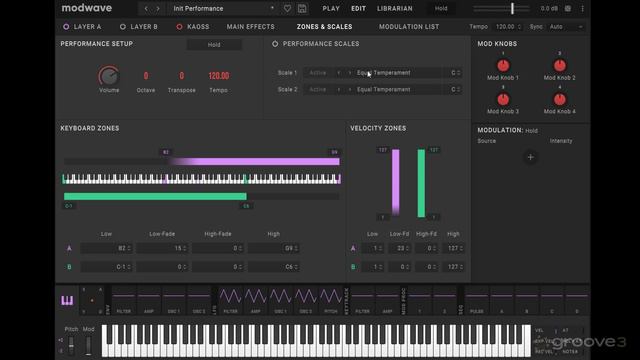Screen dimensions: 640x360
Task: Open the Zones & Scales tab
Action: [x=324, y=27]
